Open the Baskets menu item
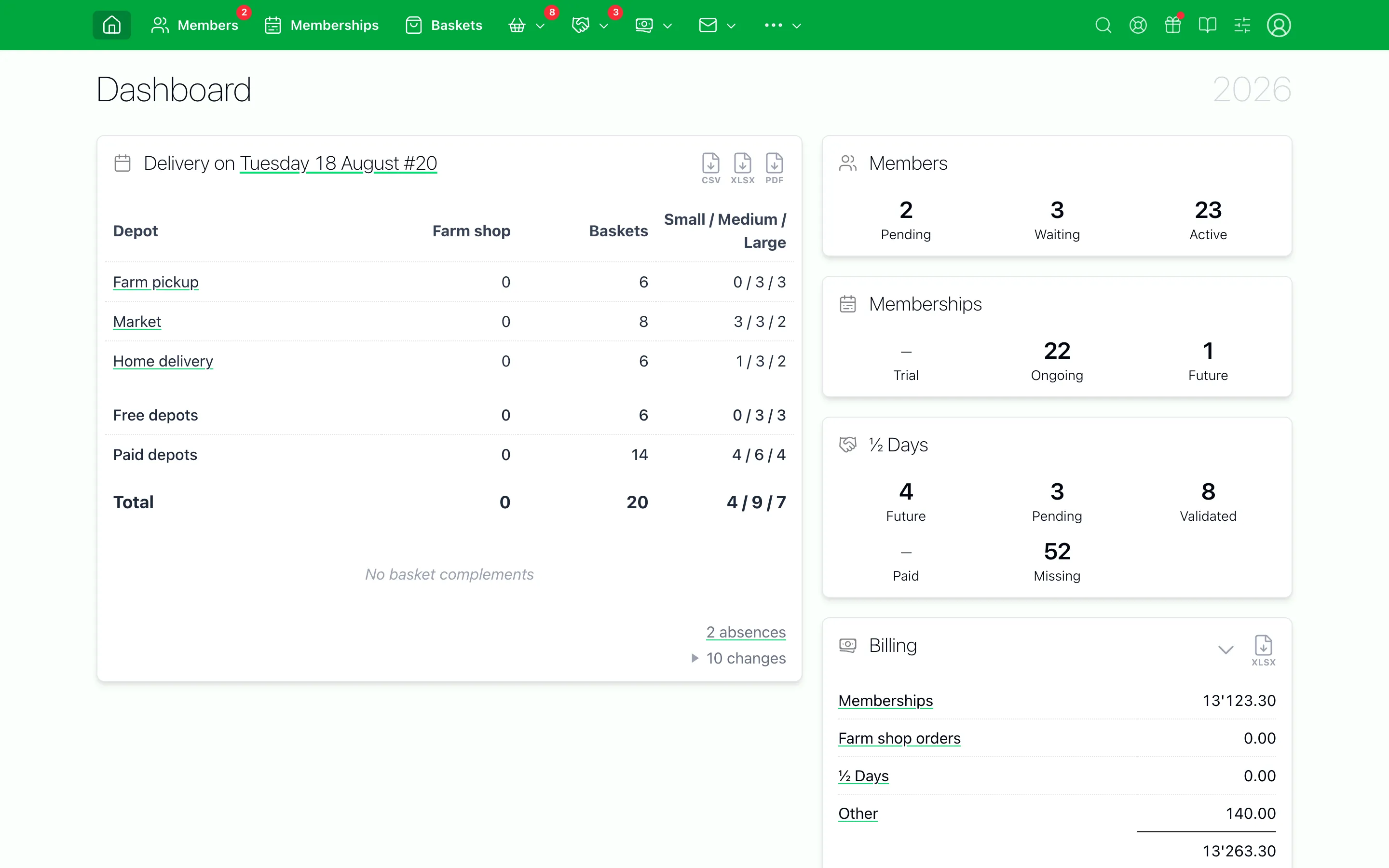This screenshot has width=1389, height=868. click(444, 25)
